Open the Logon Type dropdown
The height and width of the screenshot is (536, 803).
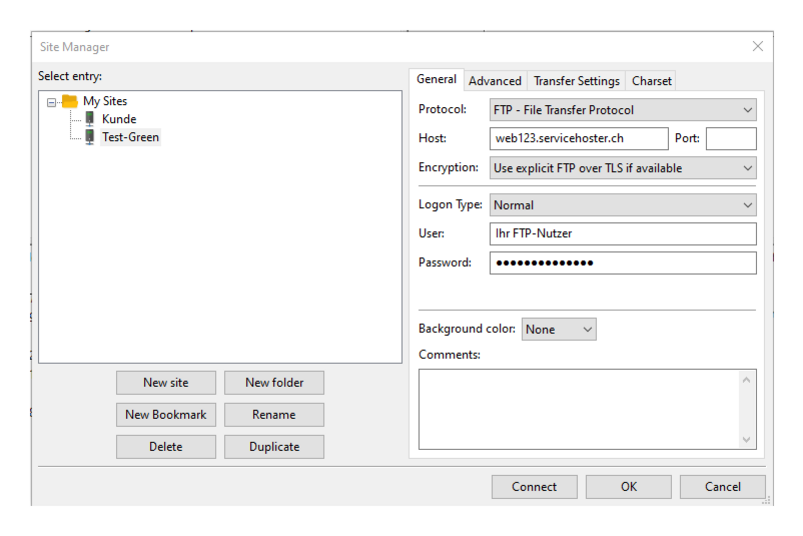pyautogui.click(x=623, y=205)
